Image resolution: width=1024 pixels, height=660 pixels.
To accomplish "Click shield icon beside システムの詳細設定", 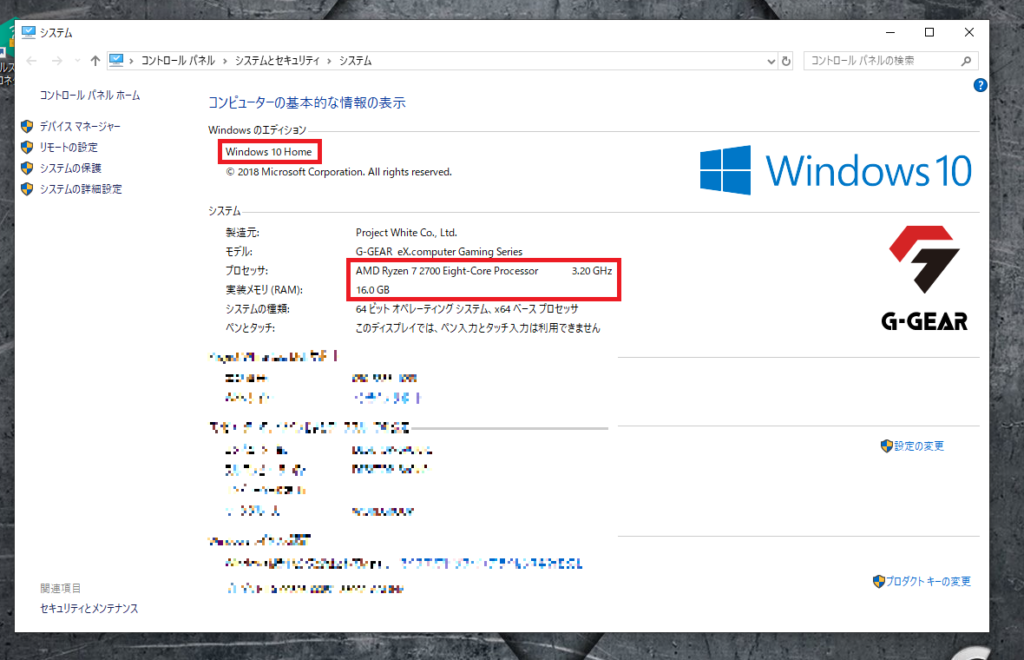I will coord(27,189).
